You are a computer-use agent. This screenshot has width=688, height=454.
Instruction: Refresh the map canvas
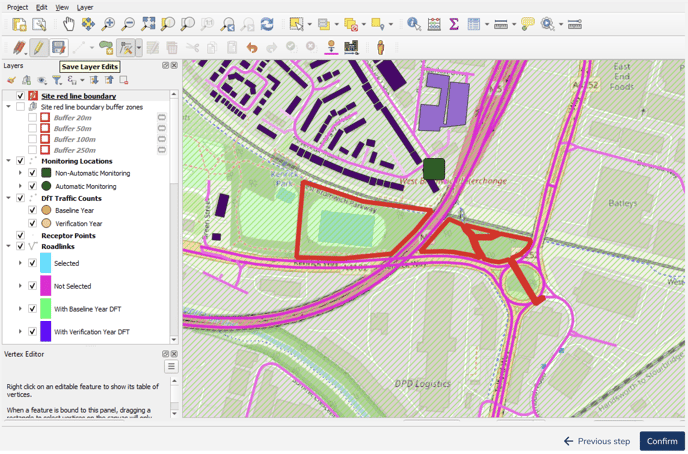point(267,24)
